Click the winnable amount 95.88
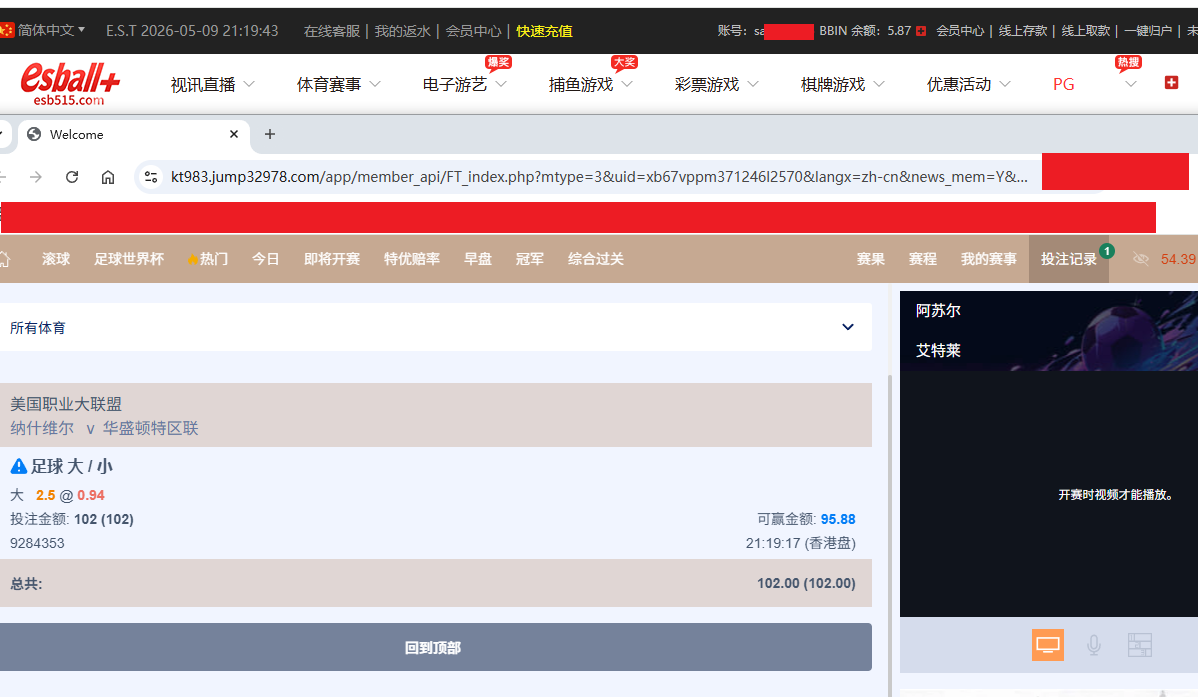The width and height of the screenshot is (1198, 697). point(838,519)
